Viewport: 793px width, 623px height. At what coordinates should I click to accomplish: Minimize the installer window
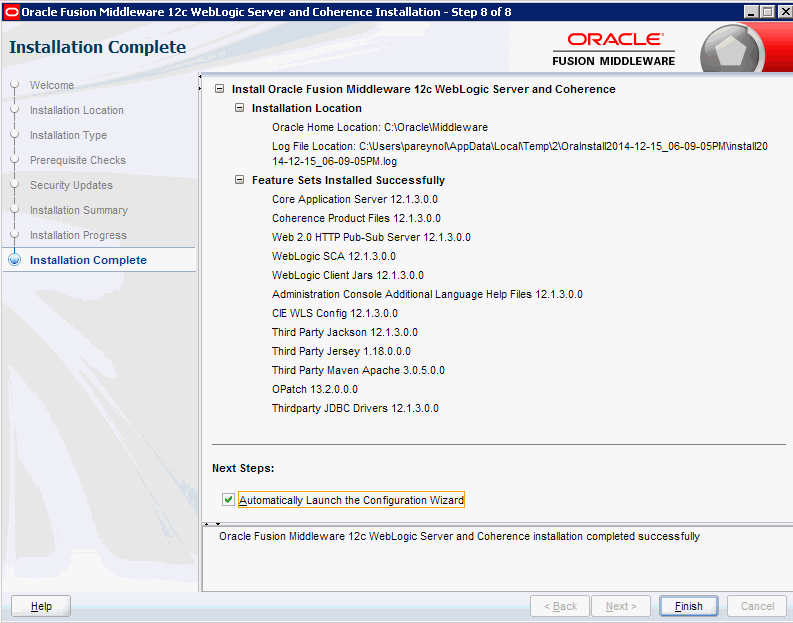(x=751, y=12)
